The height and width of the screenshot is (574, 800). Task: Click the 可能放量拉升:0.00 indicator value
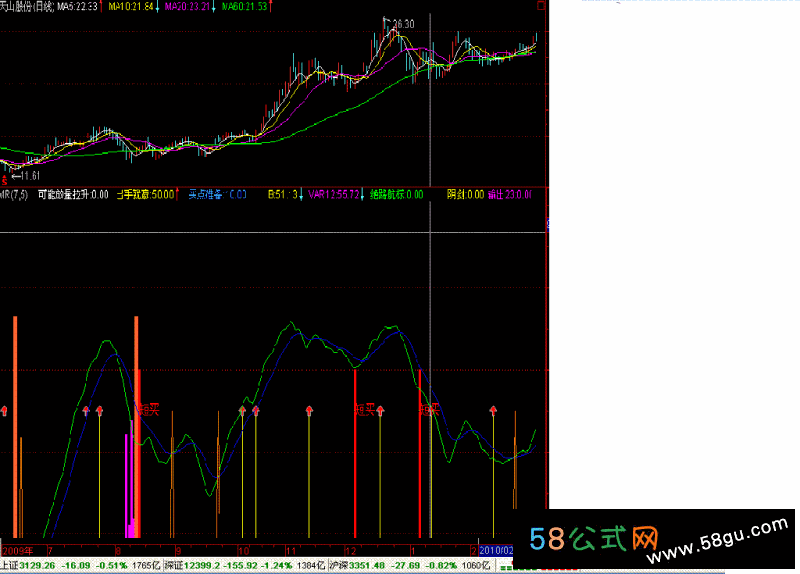(x=73, y=194)
